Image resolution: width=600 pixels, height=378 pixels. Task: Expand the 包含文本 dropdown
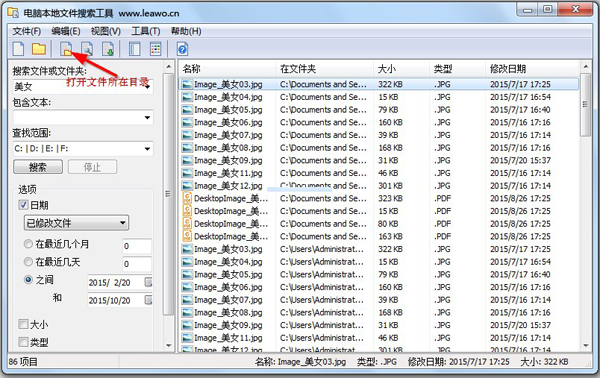click(x=148, y=117)
